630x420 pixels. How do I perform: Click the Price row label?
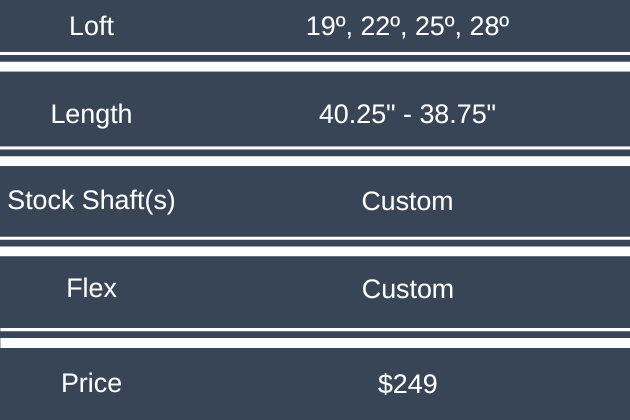[x=91, y=382]
